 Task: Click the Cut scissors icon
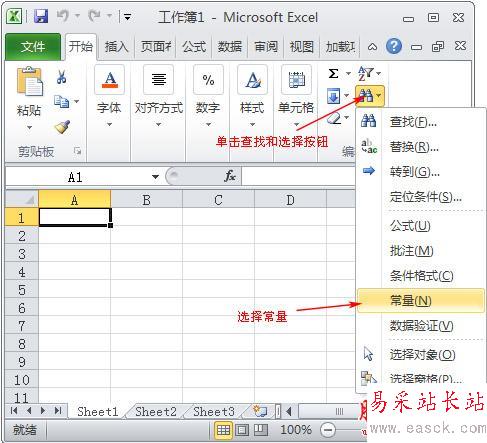coord(61,77)
